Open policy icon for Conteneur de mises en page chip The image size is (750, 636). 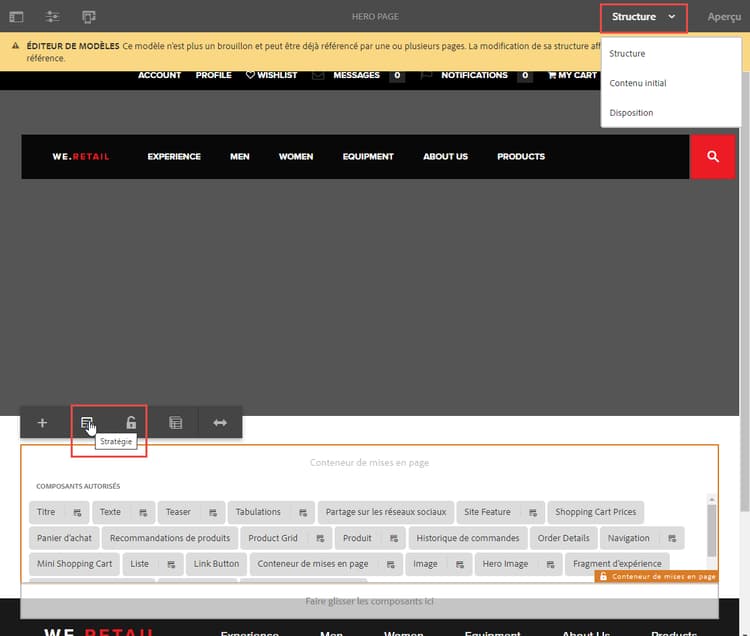(x=390, y=564)
